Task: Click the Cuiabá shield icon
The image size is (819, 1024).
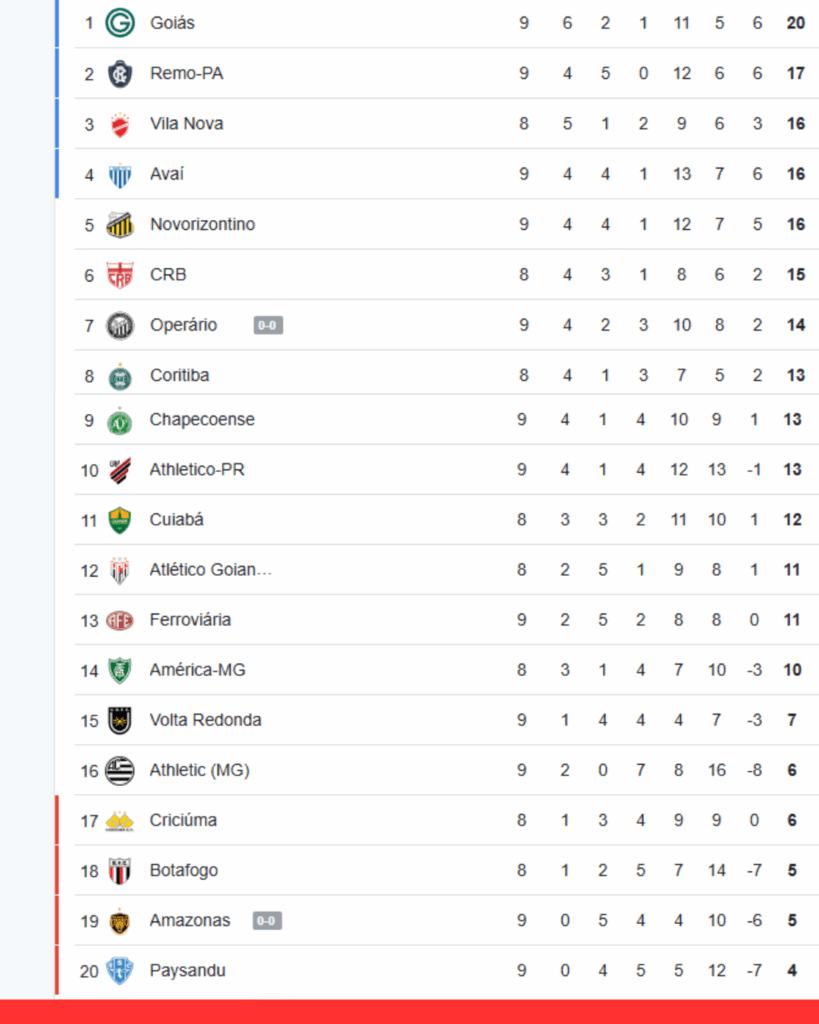Action: (120, 520)
